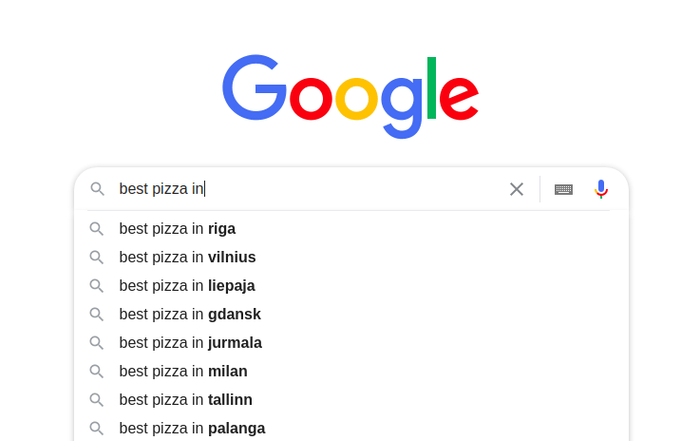This screenshot has height=441, width=700.
Task: Select suggestion best pizza in vilnius
Action: click(x=351, y=258)
